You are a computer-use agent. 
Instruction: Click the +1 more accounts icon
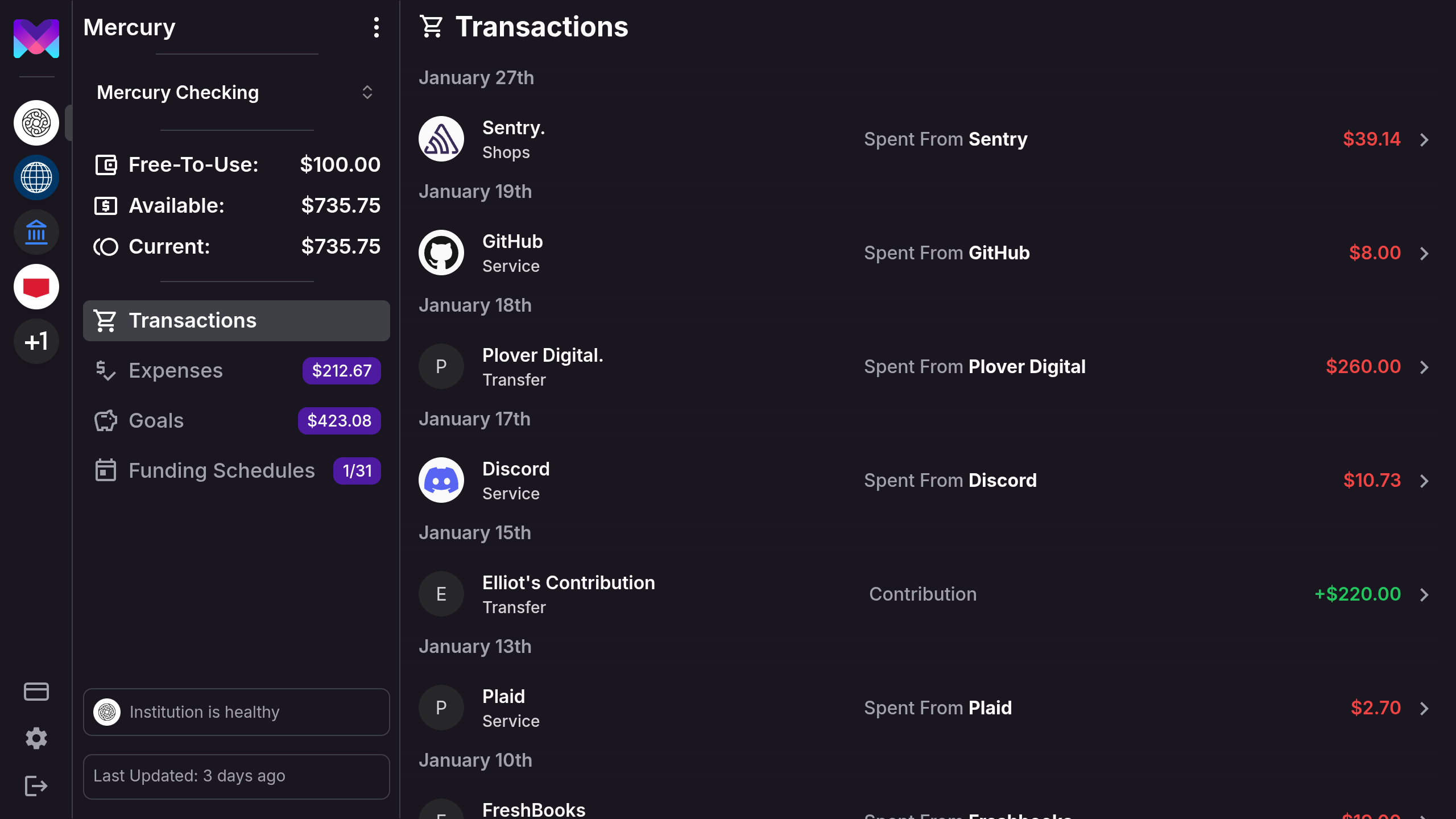[36, 341]
